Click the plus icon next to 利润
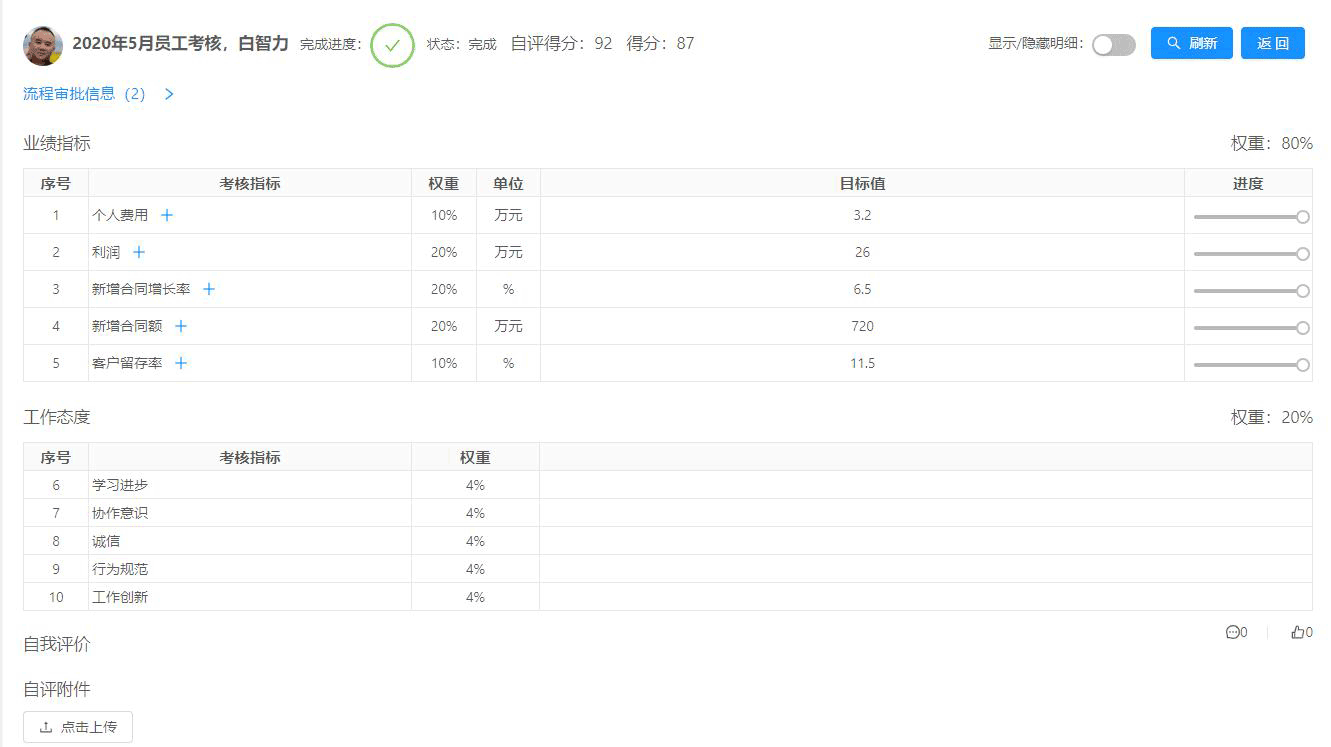Screen dimensions: 1331x747 click(139, 252)
